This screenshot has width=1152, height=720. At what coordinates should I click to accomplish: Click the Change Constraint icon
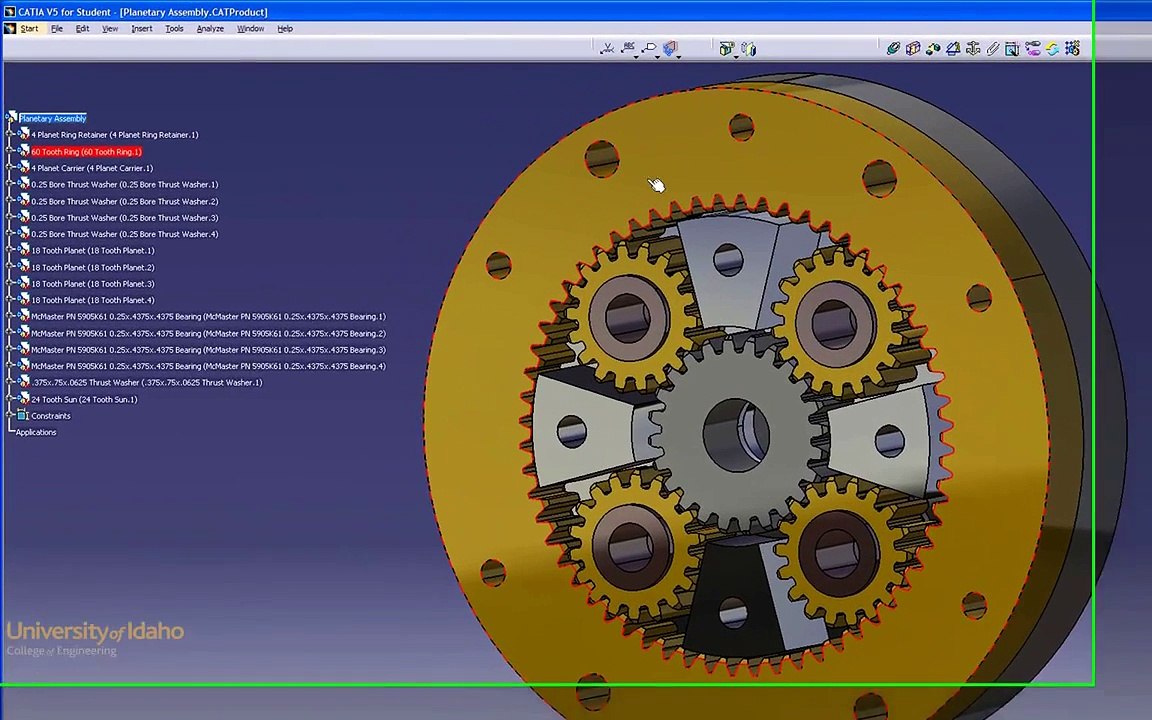[x=1052, y=48]
